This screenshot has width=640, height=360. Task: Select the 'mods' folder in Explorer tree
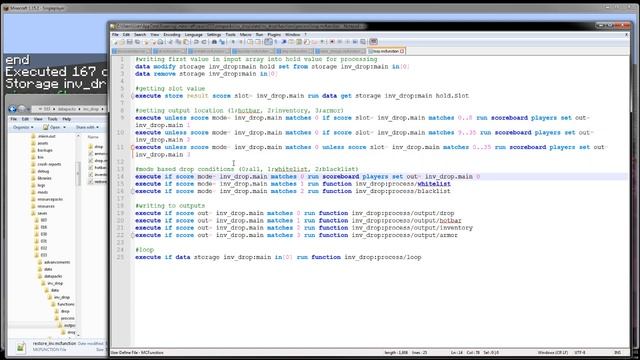tap(42, 192)
